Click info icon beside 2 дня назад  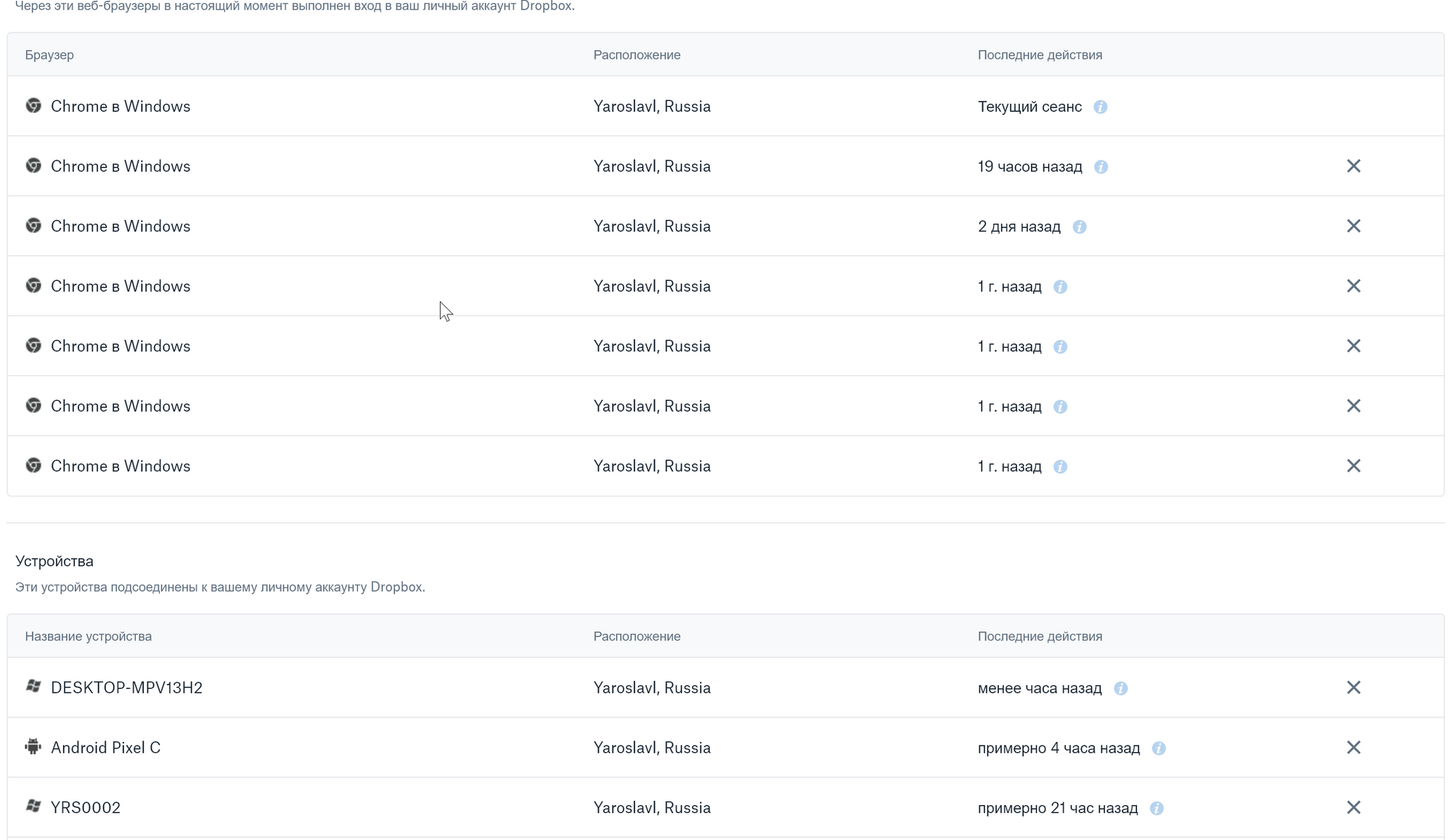(x=1079, y=227)
